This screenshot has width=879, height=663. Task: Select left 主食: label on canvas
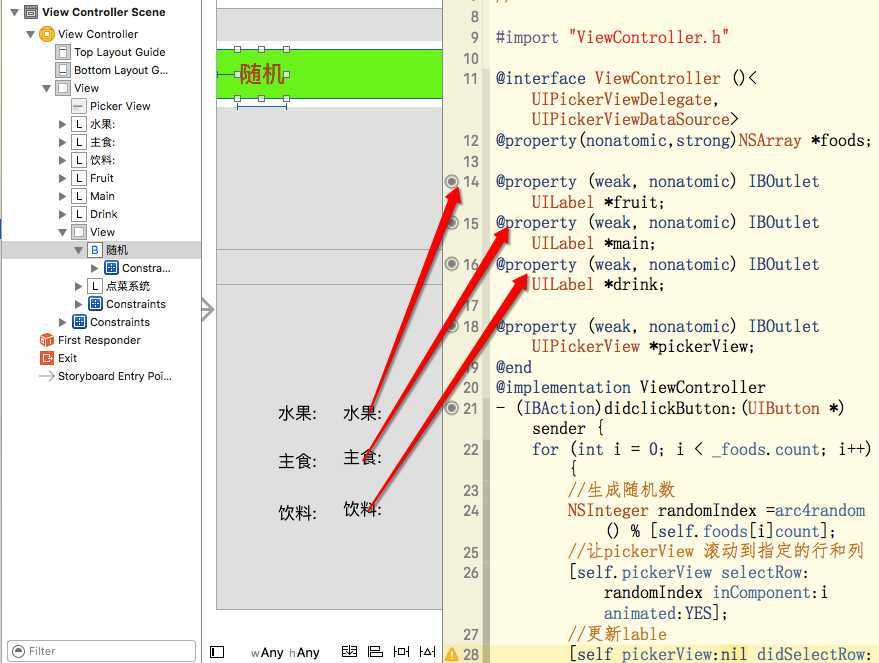pyautogui.click(x=297, y=462)
